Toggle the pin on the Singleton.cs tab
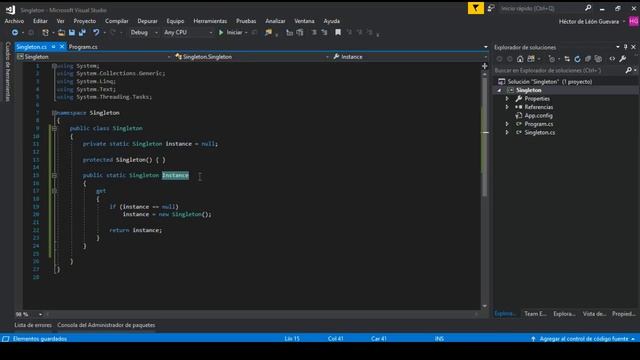Viewport: 640px width, 360px height. (x=53, y=47)
